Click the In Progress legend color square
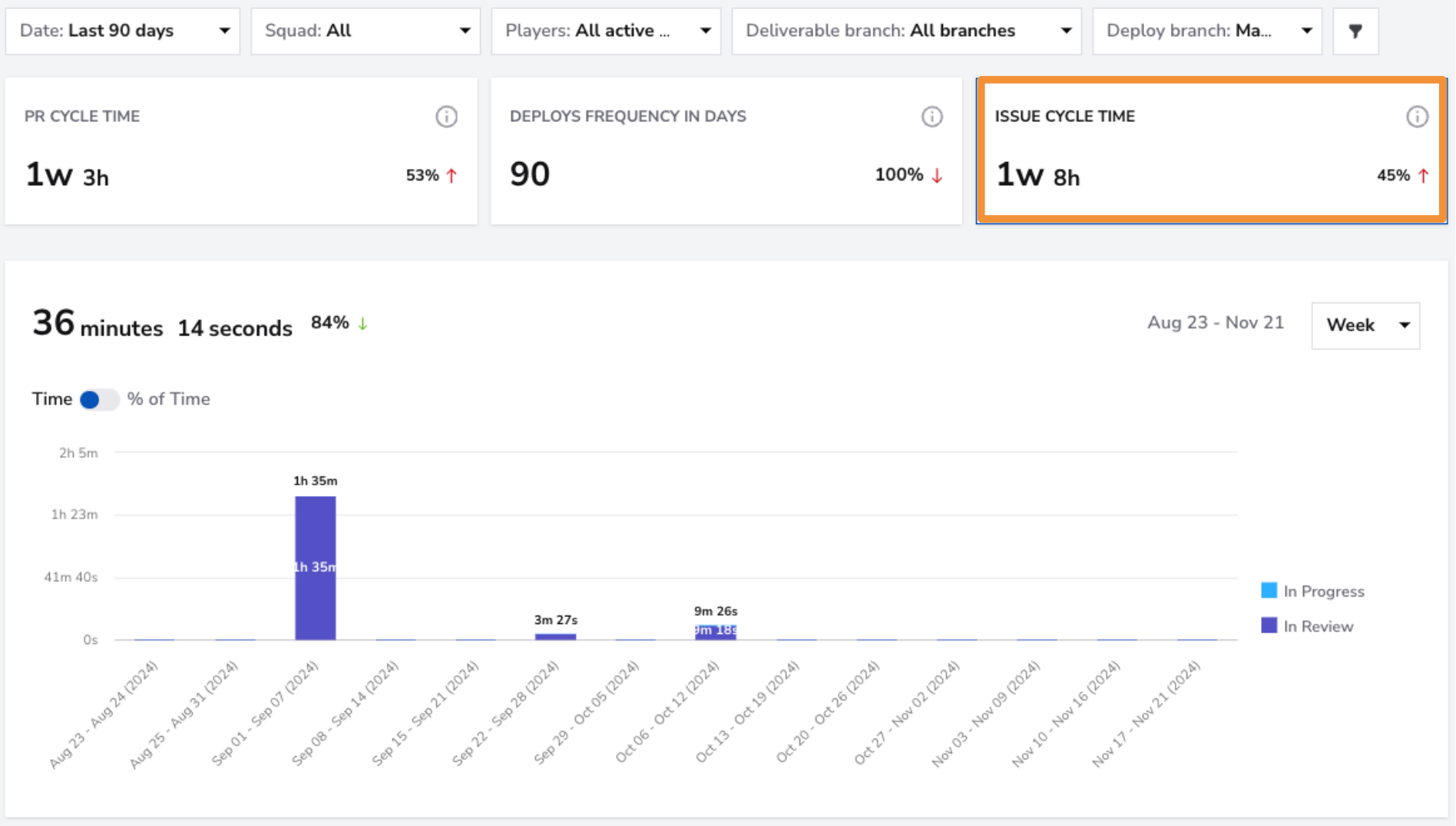Image resolution: width=1456 pixels, height=826 pixels. click(x=1269, y=590)
